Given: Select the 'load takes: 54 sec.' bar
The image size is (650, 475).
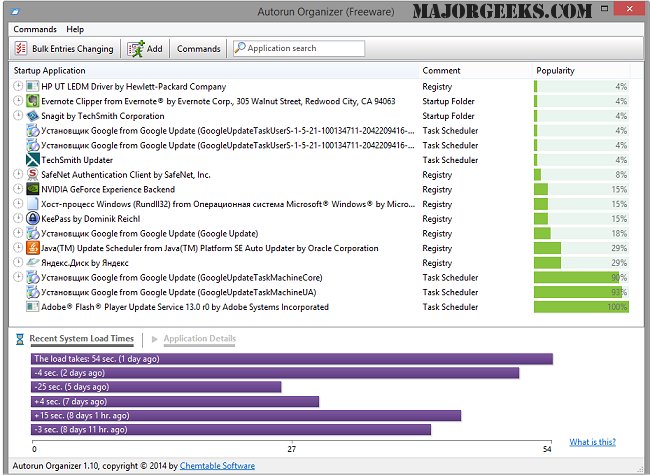Looking at the screenshot, I should point(292,359).
